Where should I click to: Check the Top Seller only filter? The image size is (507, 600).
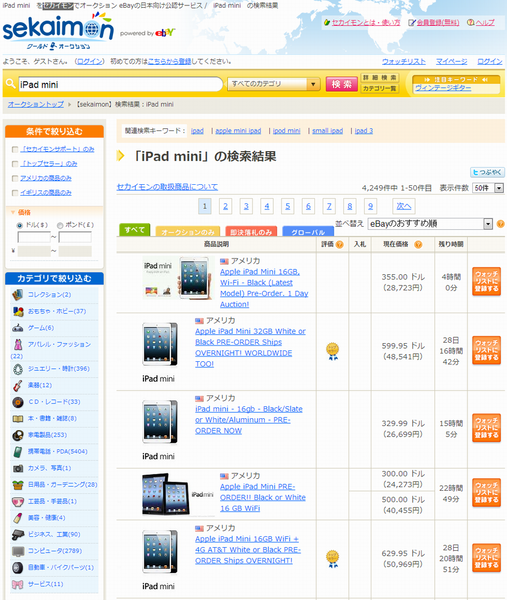click(15, 164)
